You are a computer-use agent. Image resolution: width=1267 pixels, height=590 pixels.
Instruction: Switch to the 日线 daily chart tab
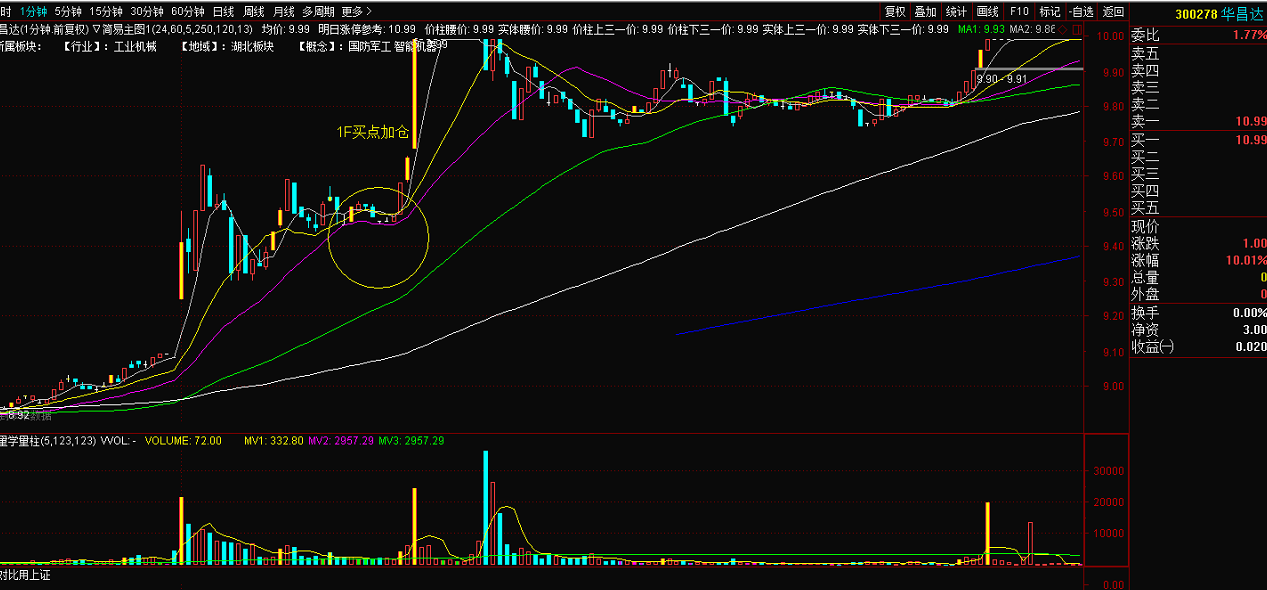click(223, 12)
